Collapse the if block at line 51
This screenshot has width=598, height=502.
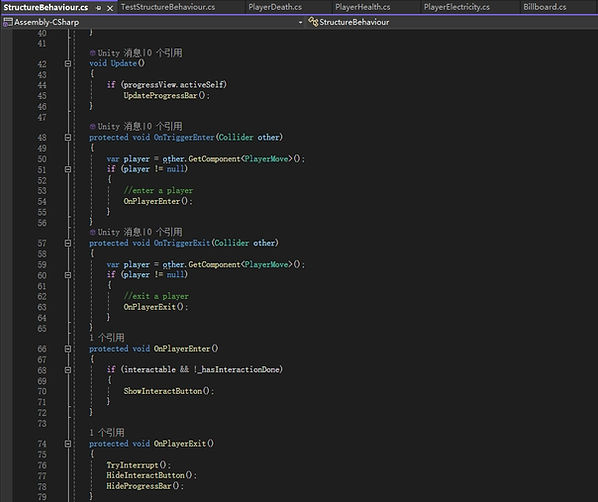coord(68,169)
